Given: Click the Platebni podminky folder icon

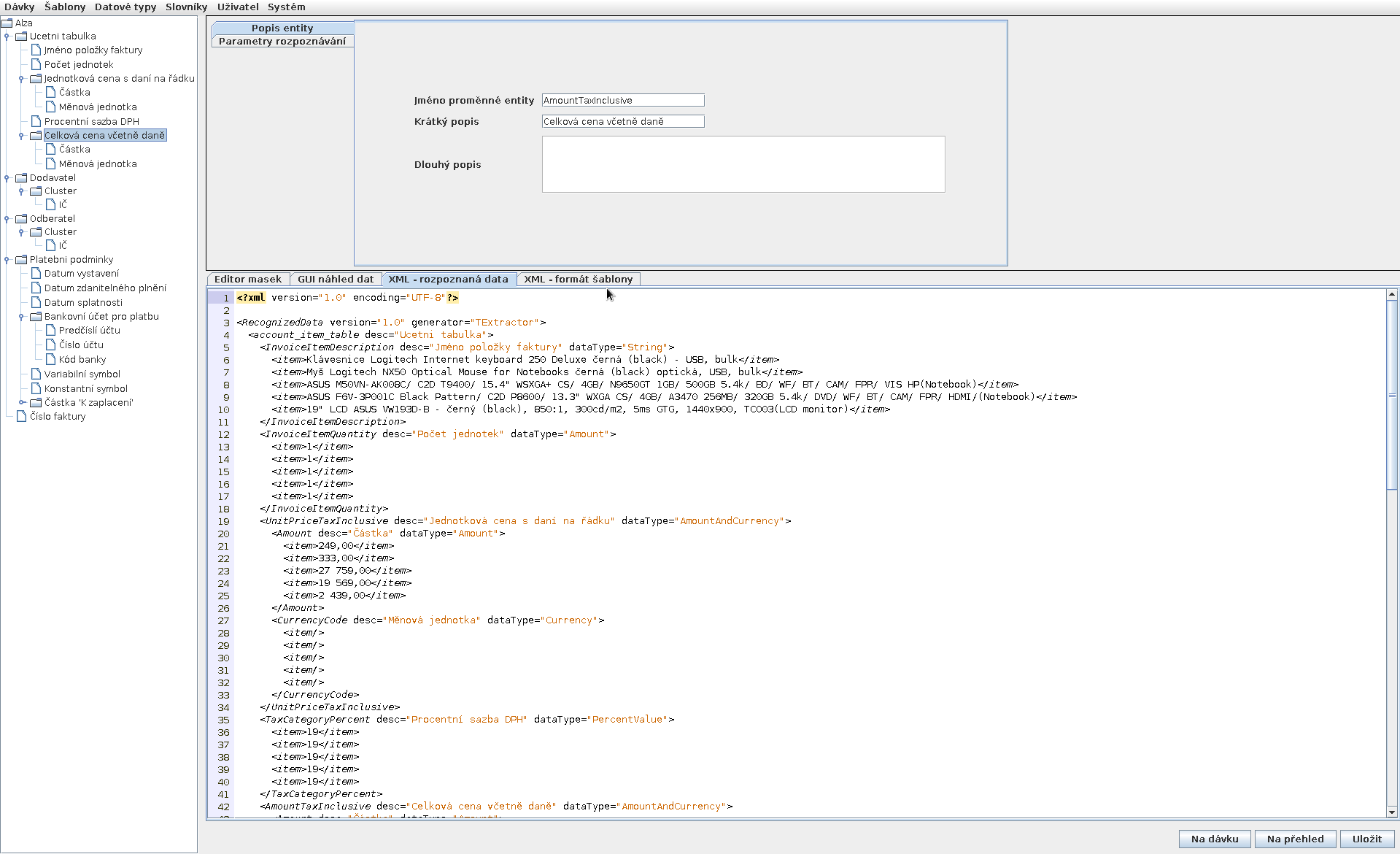Looking at the screenshot, I should click(21, 259).
